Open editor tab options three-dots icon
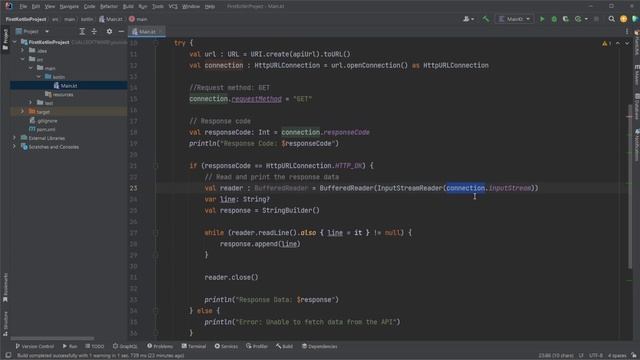The image size is (640, 360). point(627,31)
